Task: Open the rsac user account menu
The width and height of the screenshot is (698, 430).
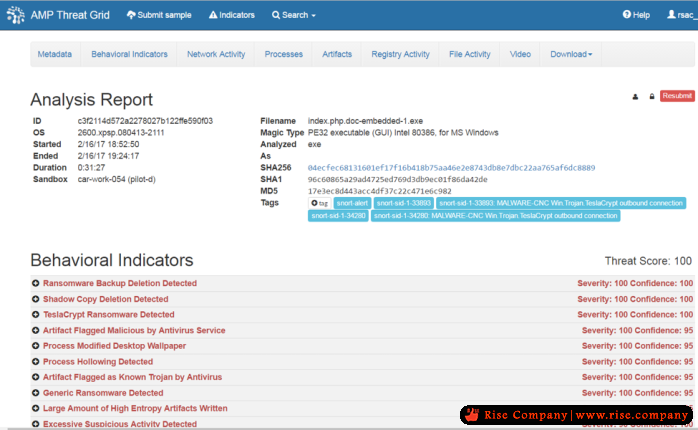Action: [682, 15]
